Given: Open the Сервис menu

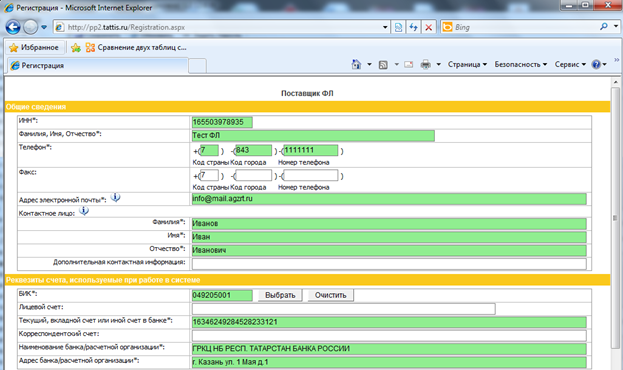Looking at the screenshot, I should tap(570, 64).
